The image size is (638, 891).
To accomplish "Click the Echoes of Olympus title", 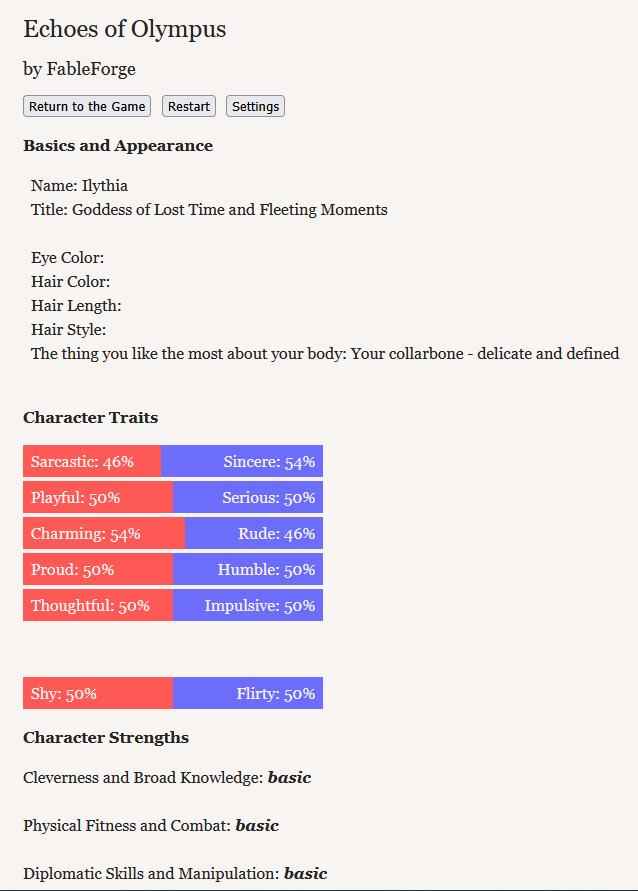I will pyautogui.click(x=125, y=29).
